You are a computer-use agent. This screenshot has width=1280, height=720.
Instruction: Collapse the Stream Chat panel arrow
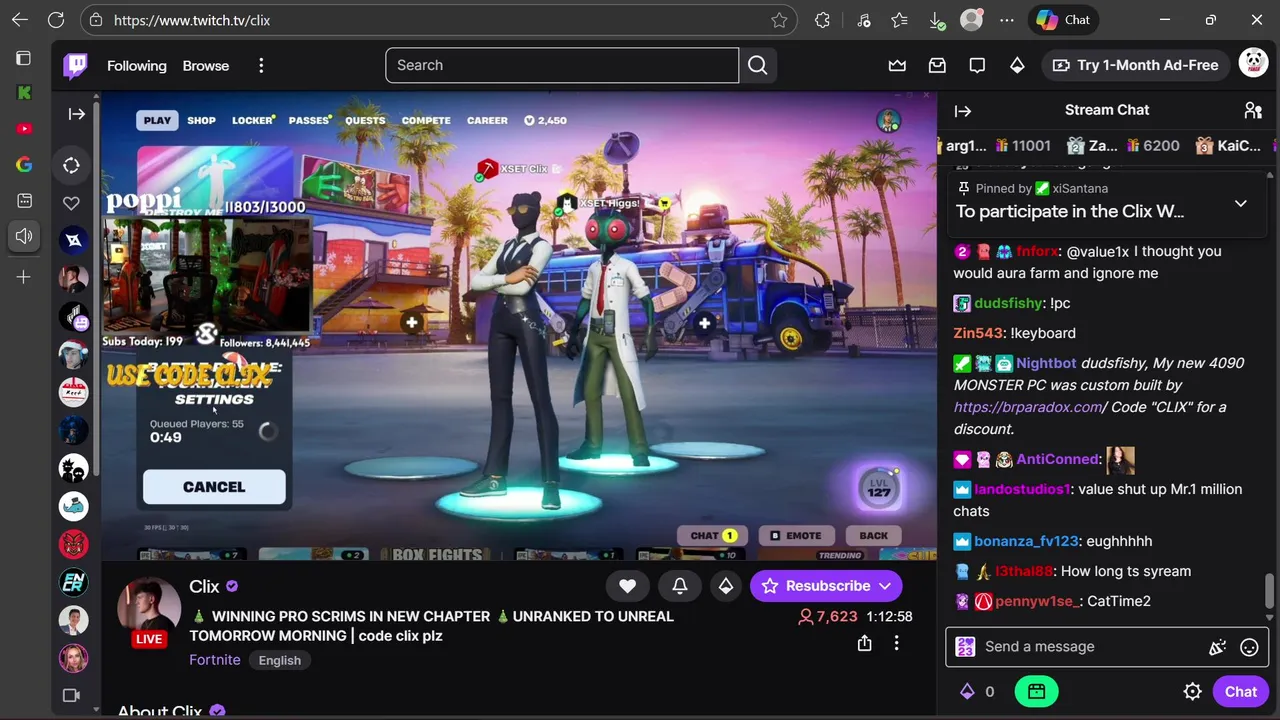(963, 110)
